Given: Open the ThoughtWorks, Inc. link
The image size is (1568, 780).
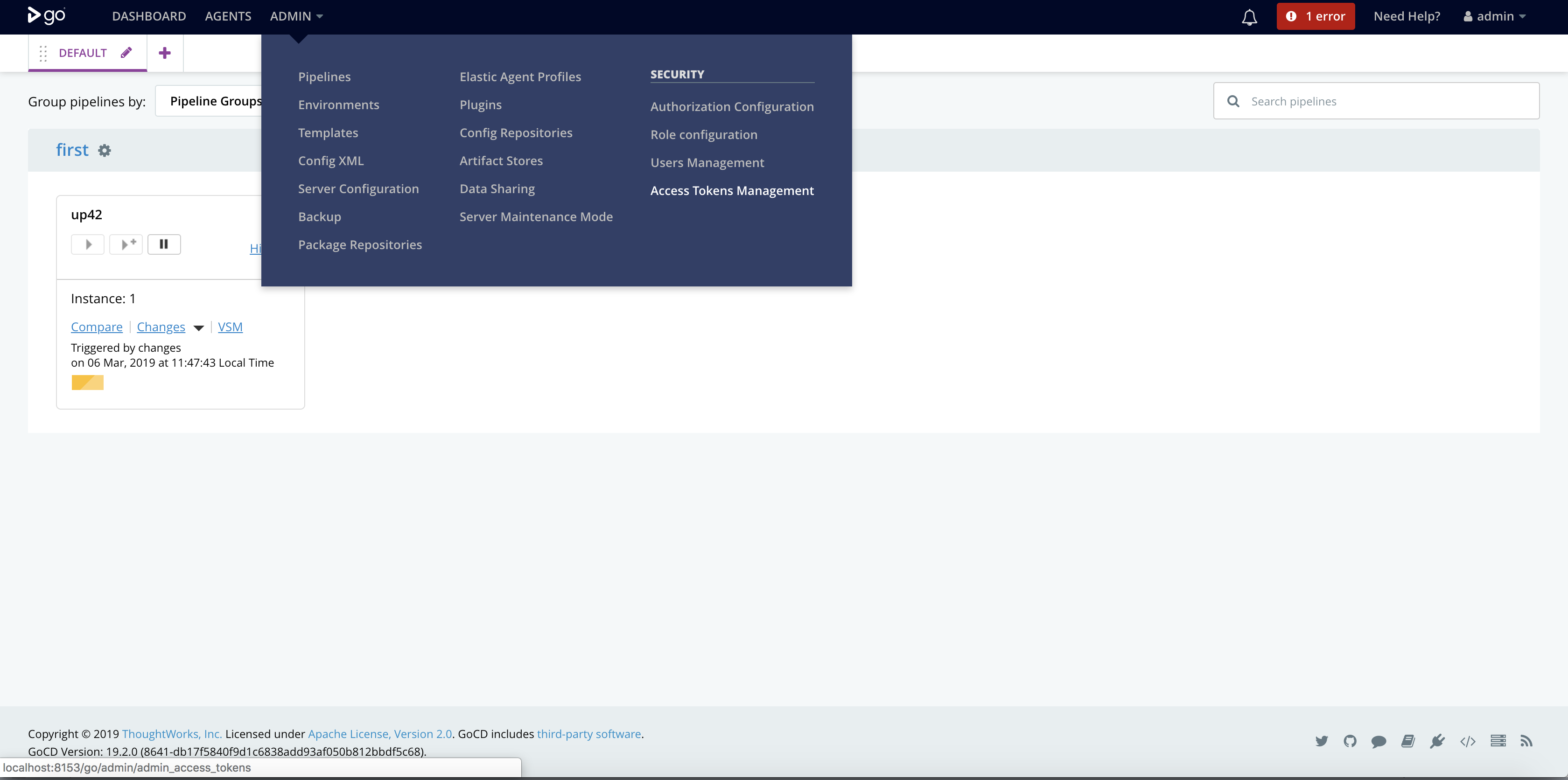Looking at the screenshot, I should [172, 734].
